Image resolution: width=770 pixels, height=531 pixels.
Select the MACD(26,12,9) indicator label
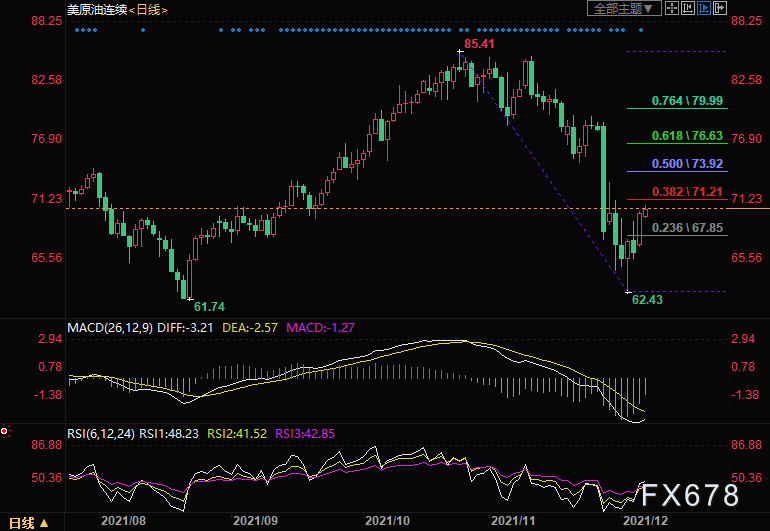pos(110,328)
